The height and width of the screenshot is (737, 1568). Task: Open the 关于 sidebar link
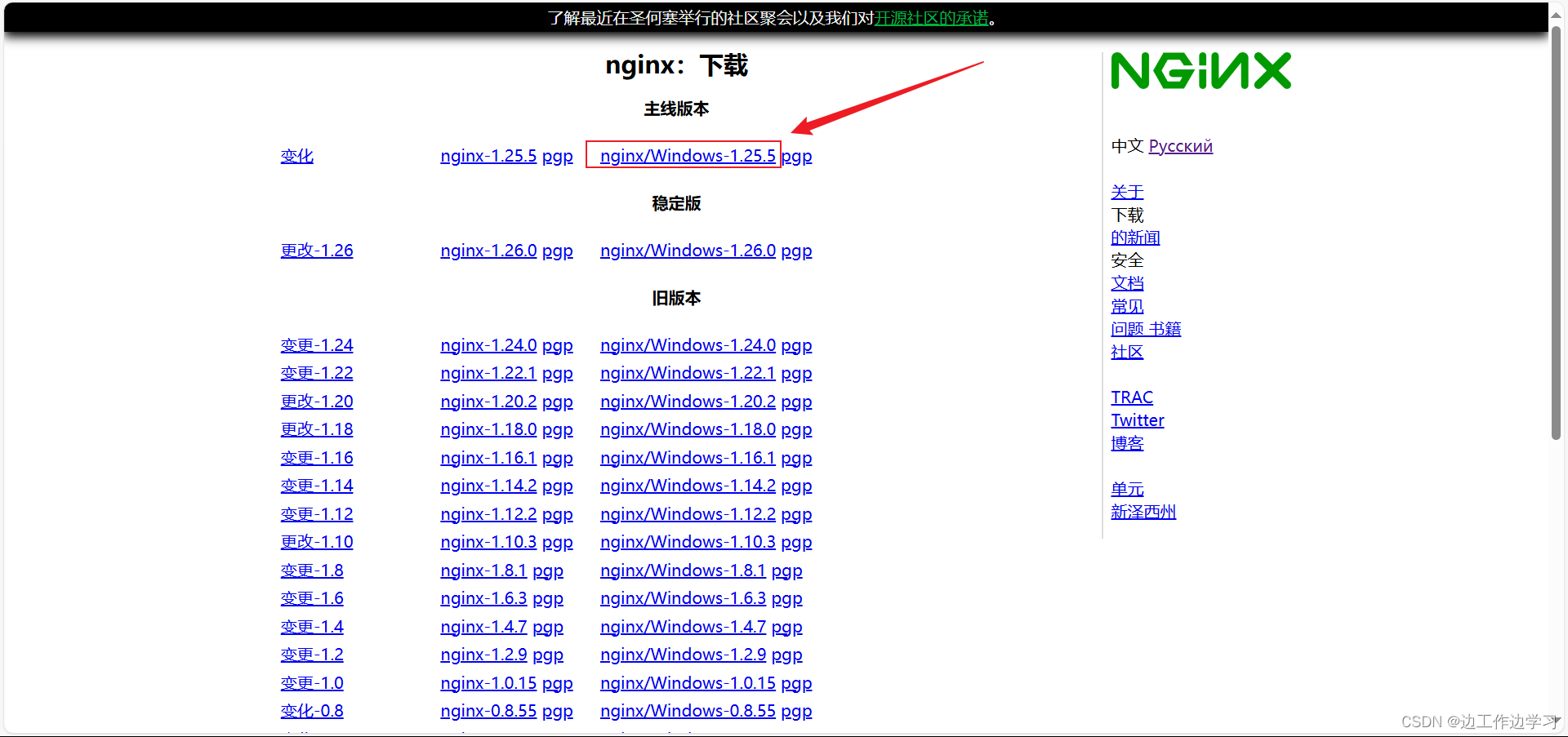tap(1127, 192)
